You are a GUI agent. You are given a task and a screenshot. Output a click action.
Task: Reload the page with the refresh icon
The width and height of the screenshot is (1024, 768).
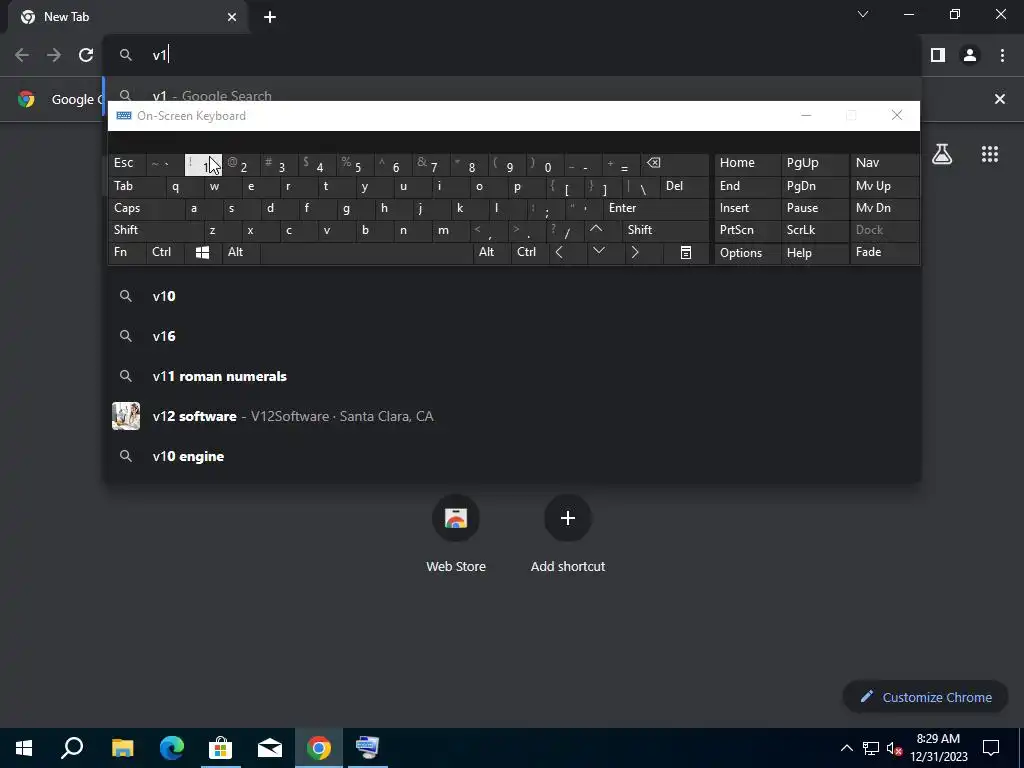[x=86, y=55]
